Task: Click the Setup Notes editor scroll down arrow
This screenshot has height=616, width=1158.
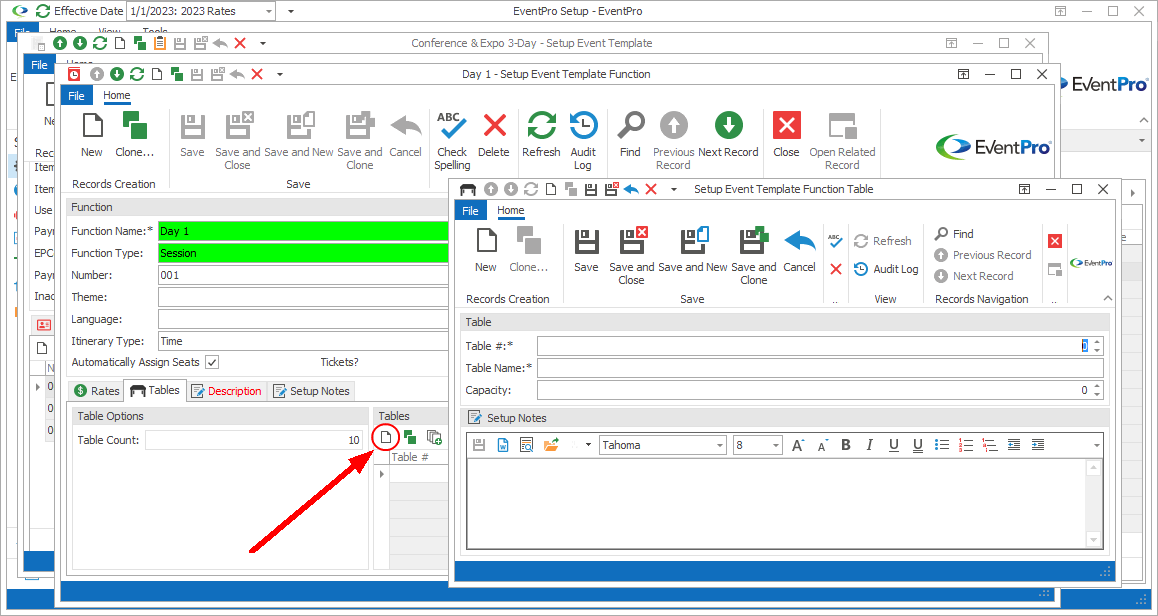Action: tap(1094, 540)
